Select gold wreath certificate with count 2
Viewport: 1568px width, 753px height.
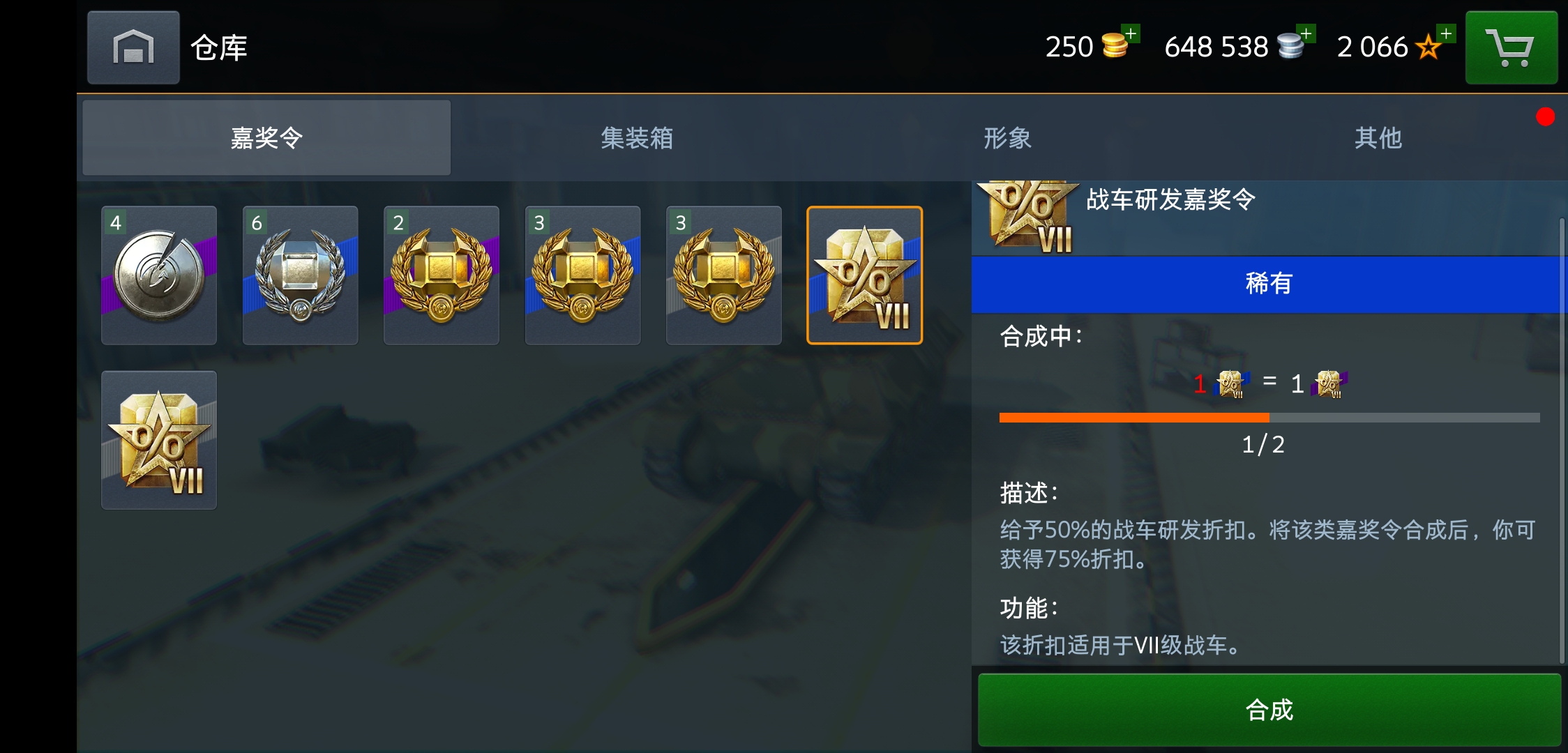[x=442, y=275]
